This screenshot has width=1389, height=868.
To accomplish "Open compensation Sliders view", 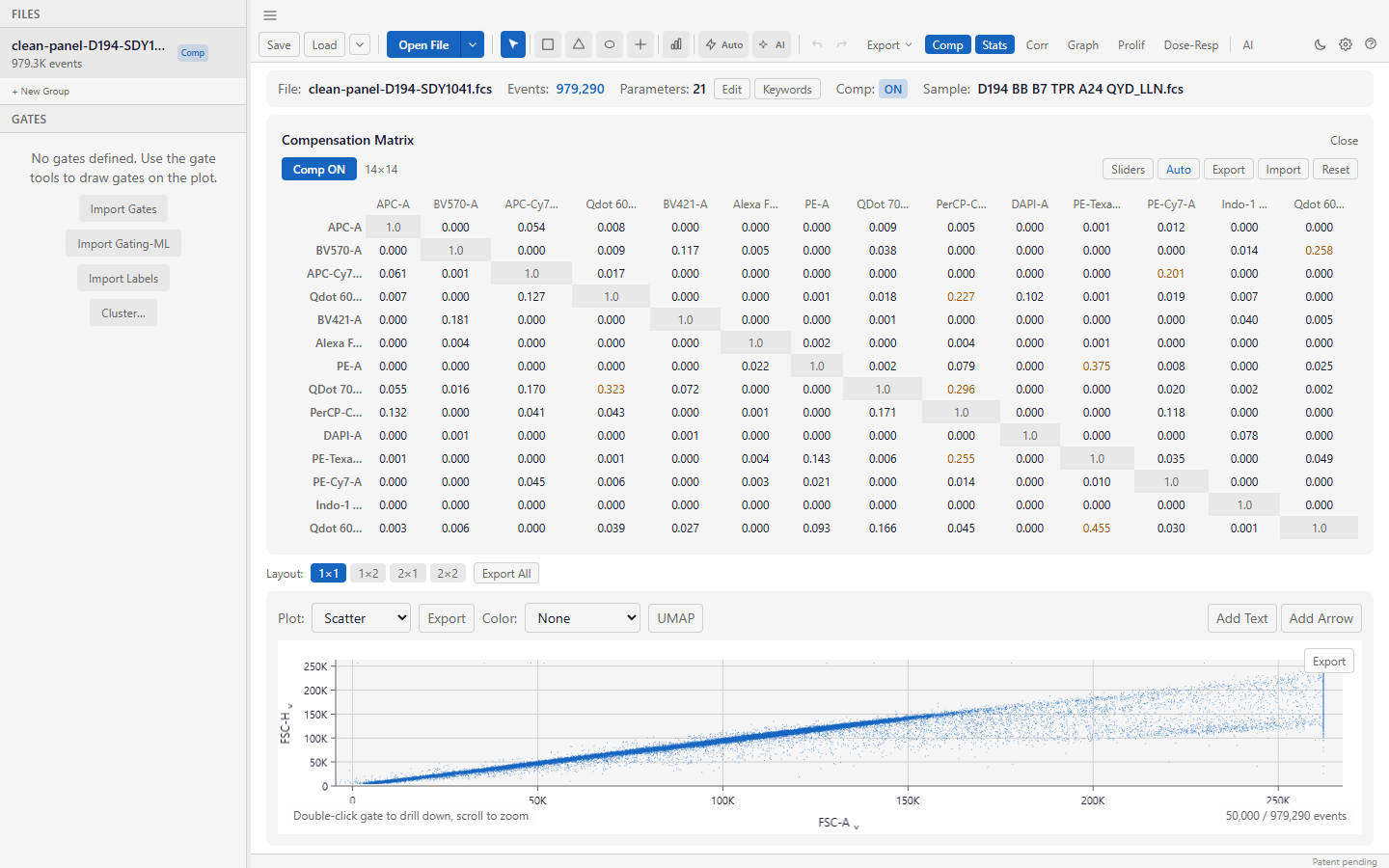I will pyautogui.click(x=1128, y=169).
